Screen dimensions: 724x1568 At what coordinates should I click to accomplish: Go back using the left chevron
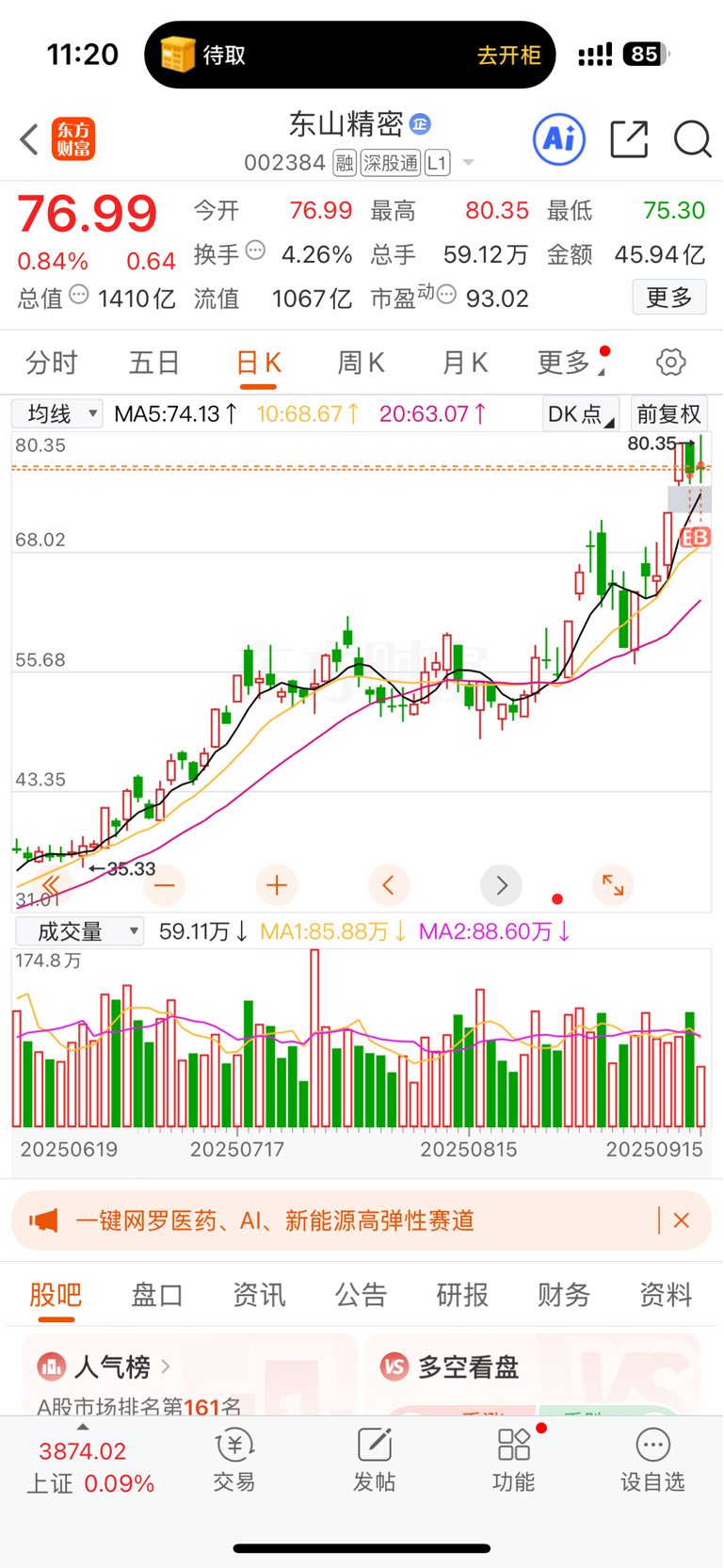tap(29, 139)
